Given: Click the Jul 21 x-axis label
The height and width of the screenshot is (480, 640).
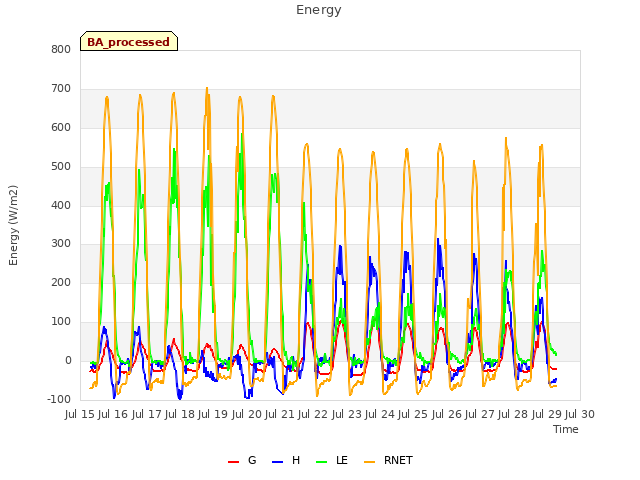Looking at the screenshot, I should point(280,414).
